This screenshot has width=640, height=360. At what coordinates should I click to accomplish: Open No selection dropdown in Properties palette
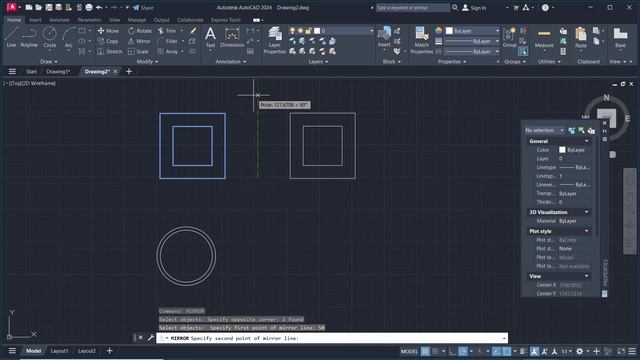coord(544,130)
